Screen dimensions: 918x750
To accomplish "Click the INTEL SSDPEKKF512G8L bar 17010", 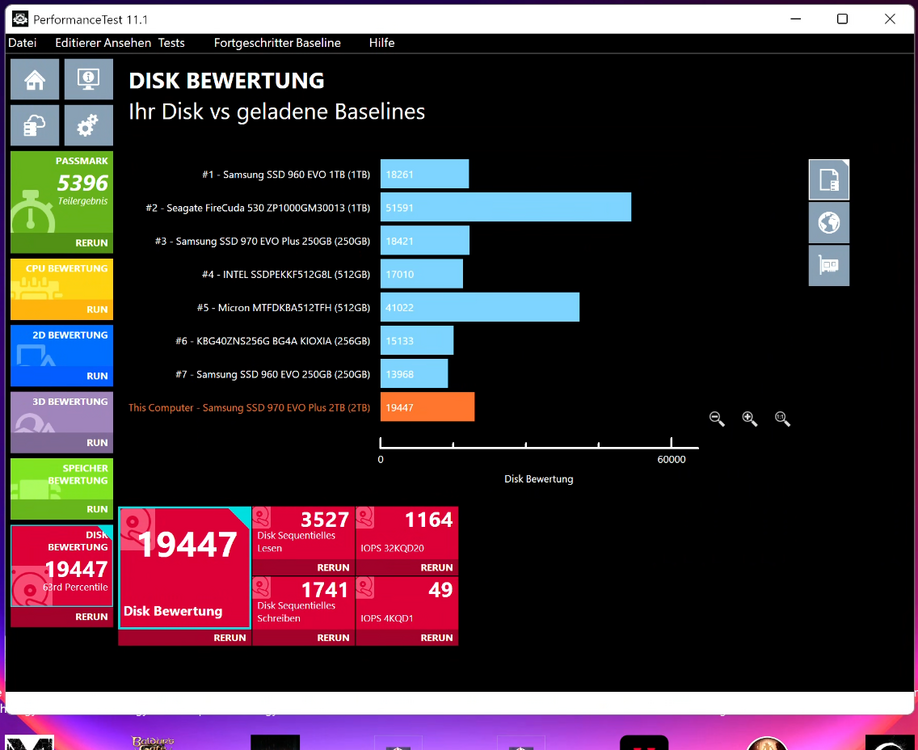I will [x=422, y=274].
